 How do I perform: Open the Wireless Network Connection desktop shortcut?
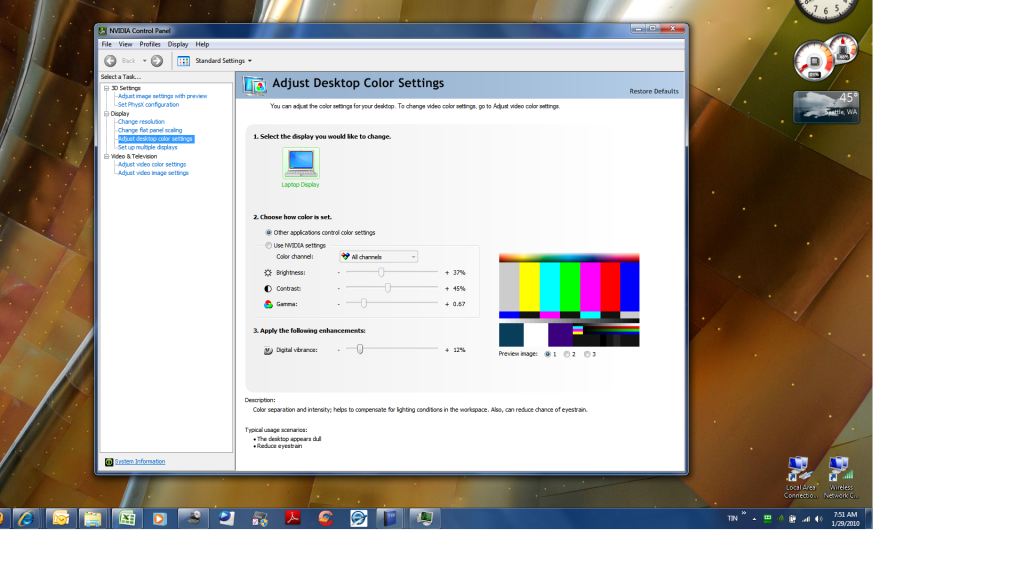point(840,478)
